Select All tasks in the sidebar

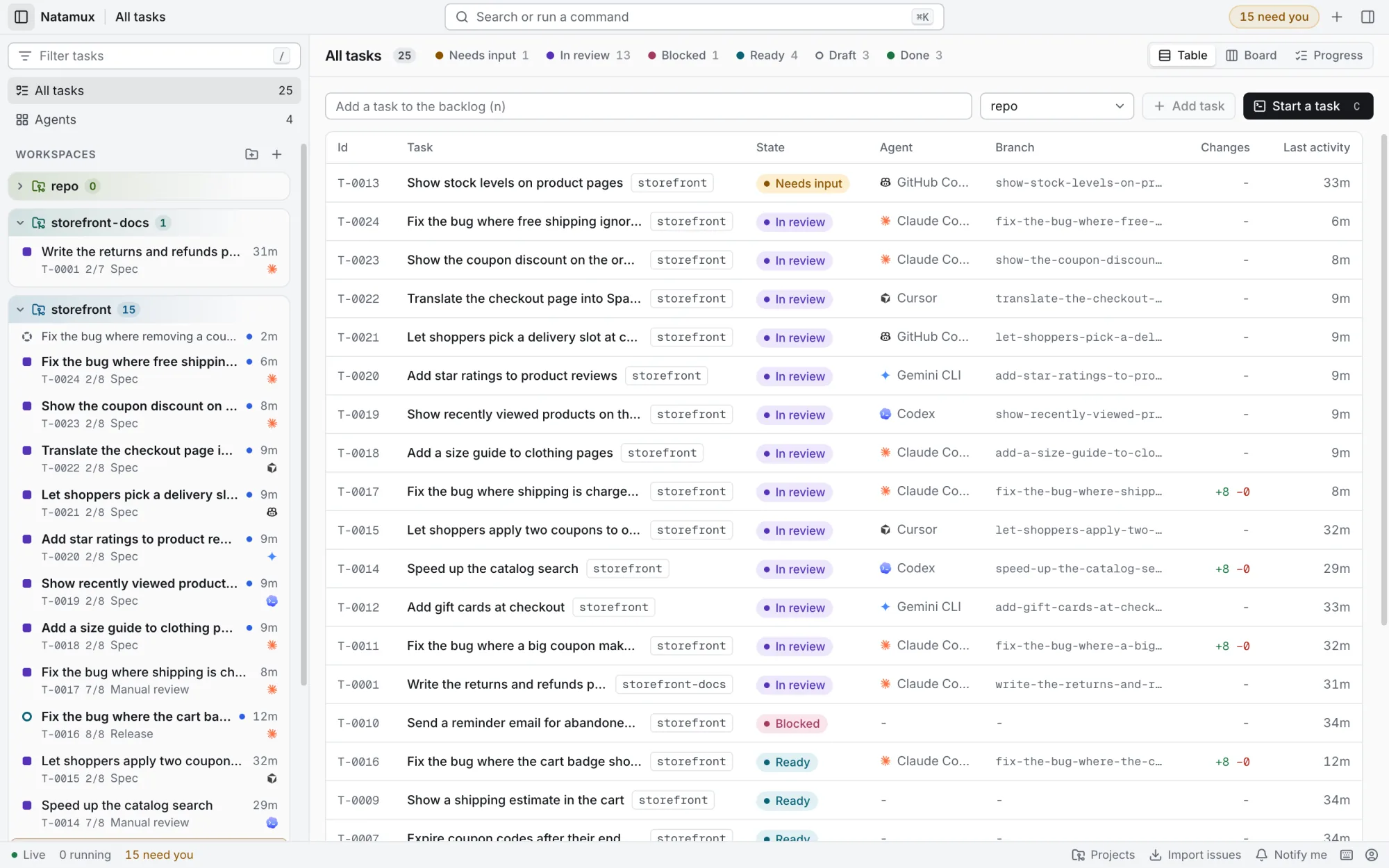tap(154, 90)
